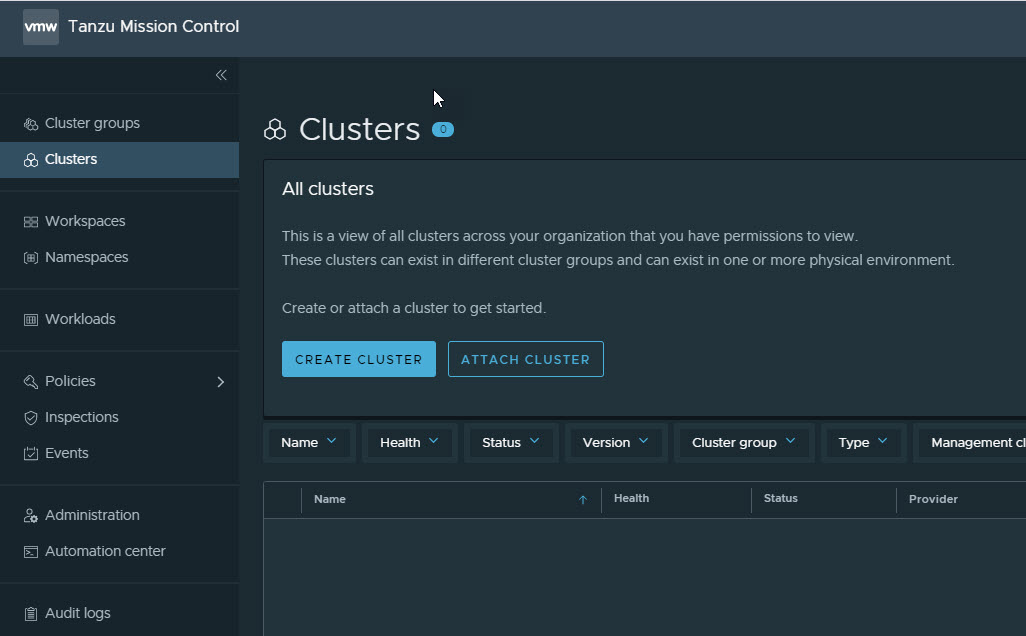
Task: Open the Status filter dropdown
Action: (511, 443)
